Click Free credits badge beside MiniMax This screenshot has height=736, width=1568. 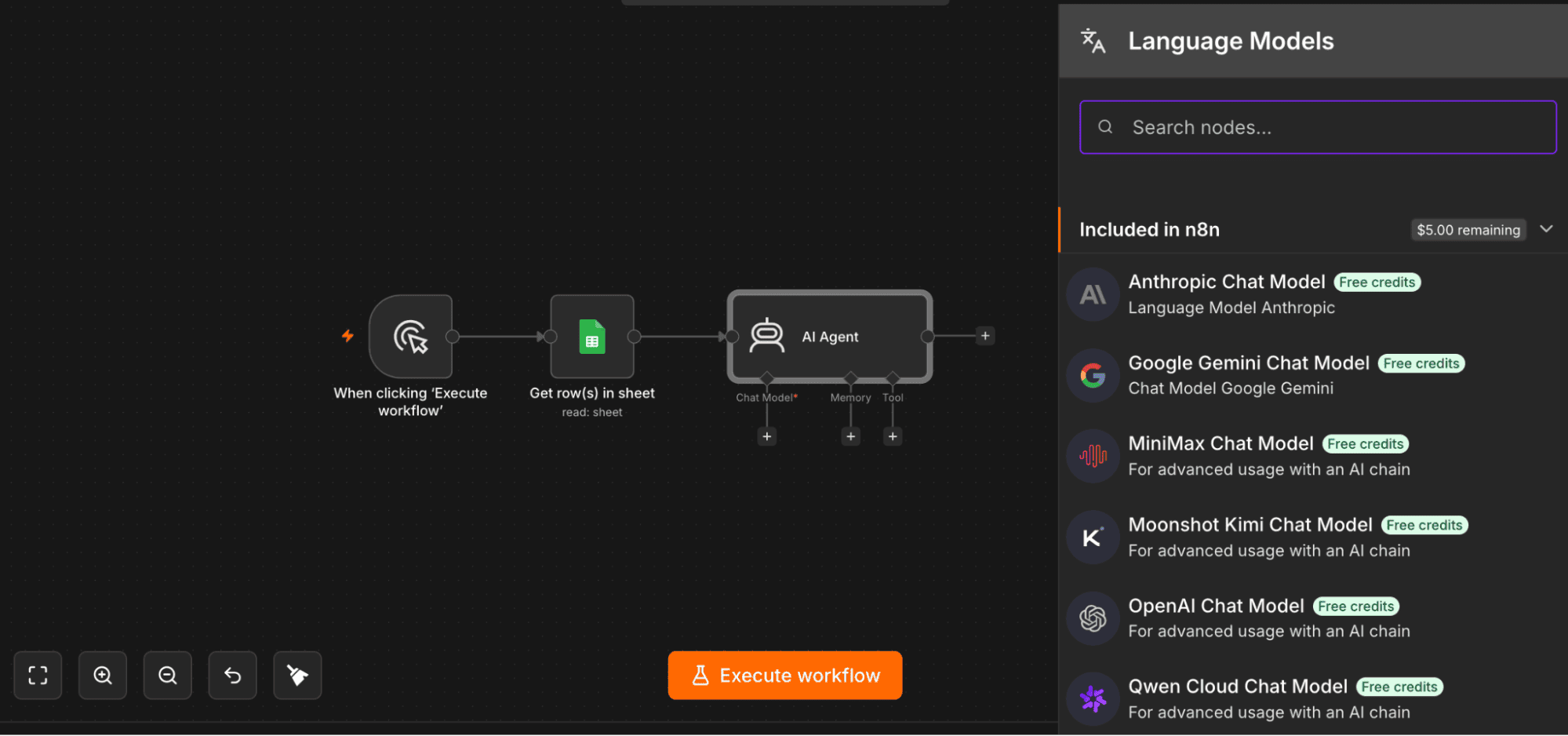(x=1366, y=444)
